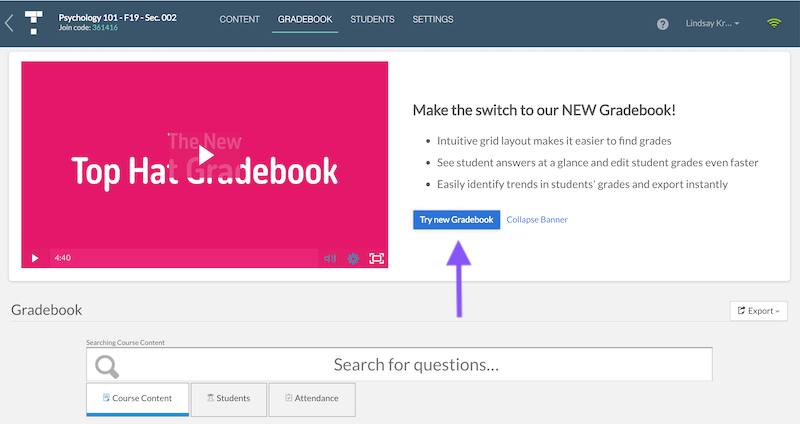Viewport: 800px width, 424px height.
Task: Click the join code 361416
Action: (105, 28)
